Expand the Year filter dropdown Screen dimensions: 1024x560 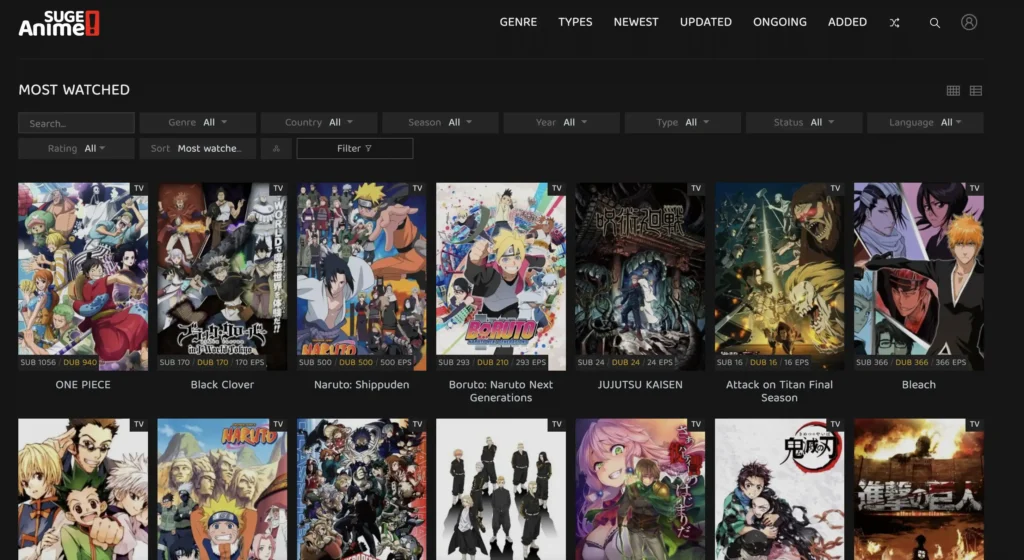pyautogui.click(x=562, y=123)
